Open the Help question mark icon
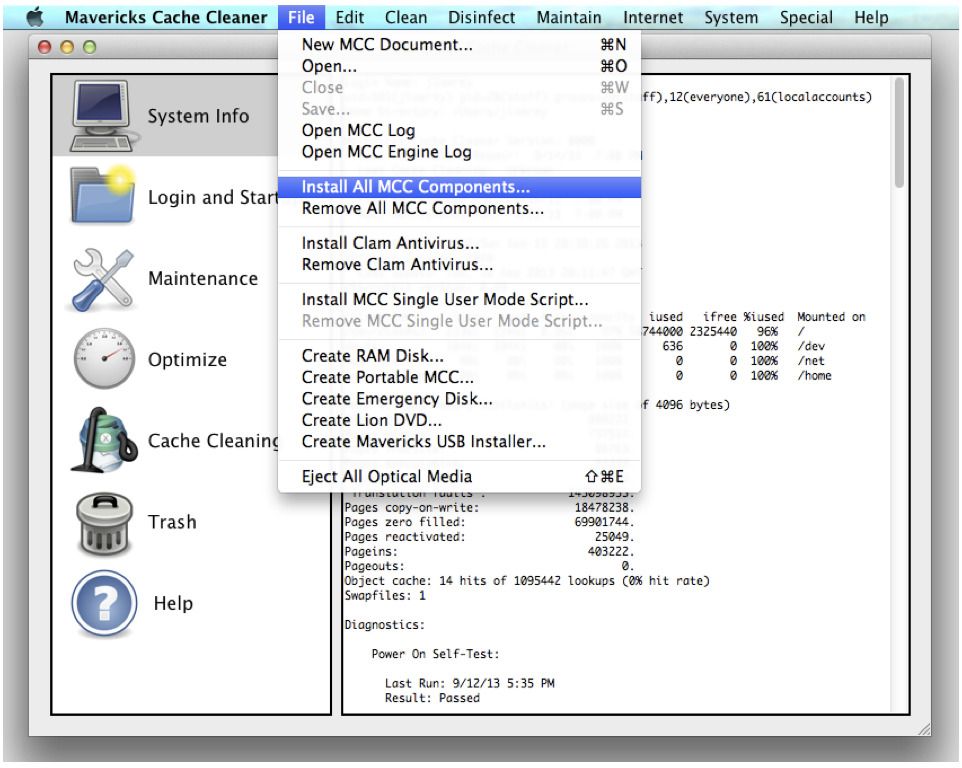The image size is (962, 768). point(102,603)
